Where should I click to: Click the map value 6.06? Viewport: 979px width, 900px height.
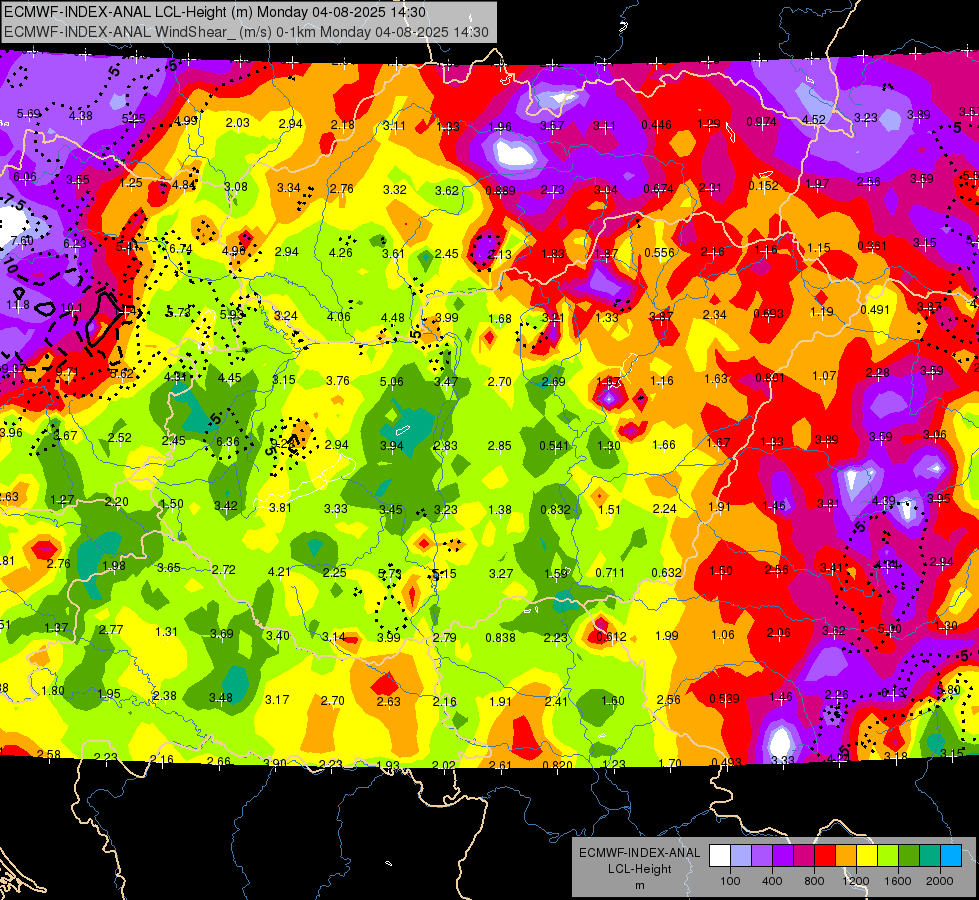click(25, 177)
